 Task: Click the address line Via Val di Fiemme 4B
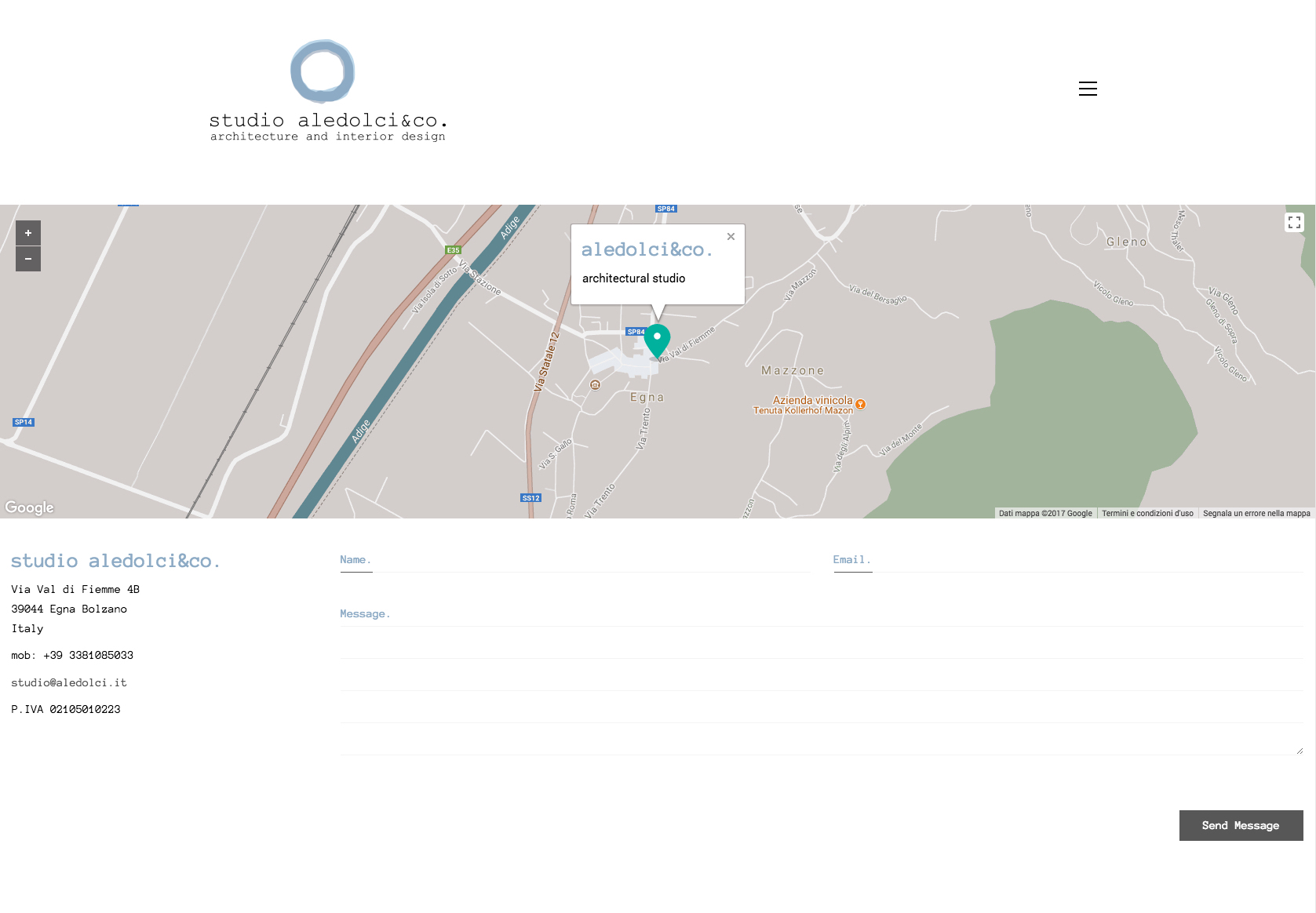coord(75,590)
